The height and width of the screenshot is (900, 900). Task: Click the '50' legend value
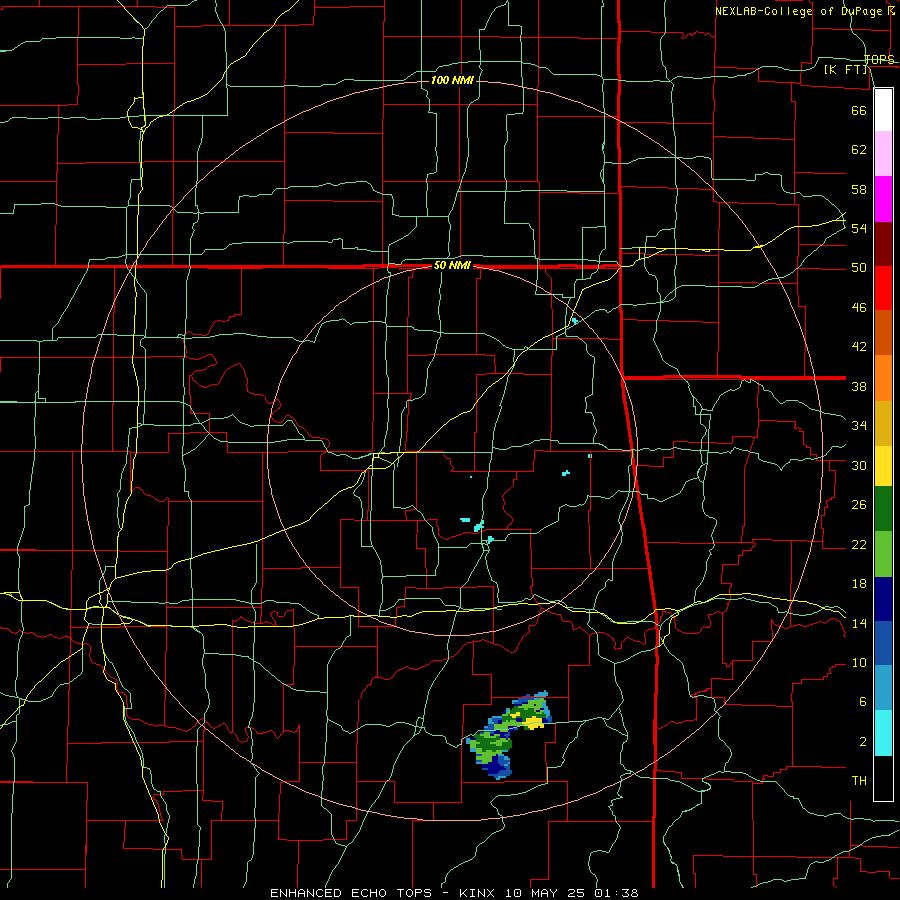coord(859,267)
